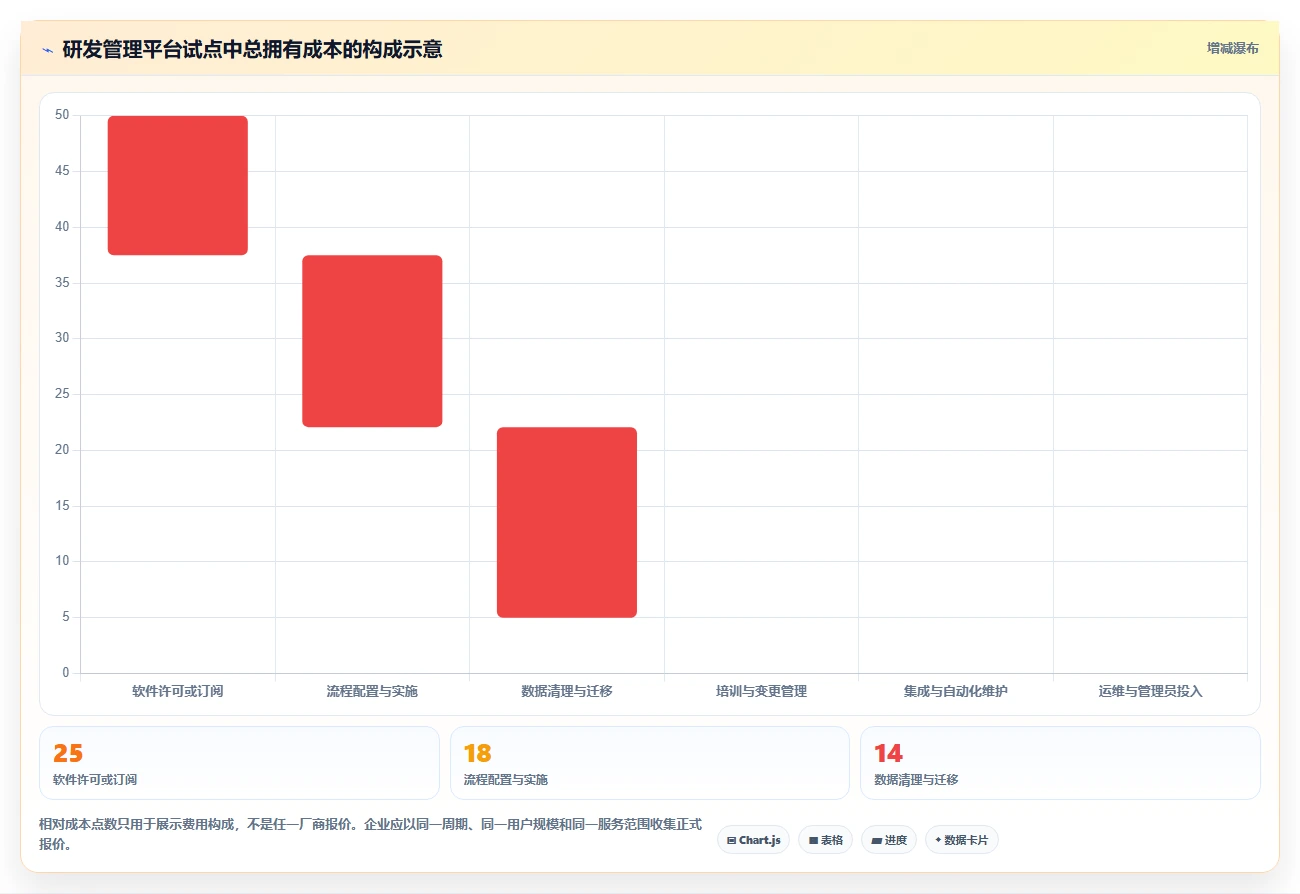Open the data card showing 25
The image size is (1300, 894).
[x=239, y=763]
